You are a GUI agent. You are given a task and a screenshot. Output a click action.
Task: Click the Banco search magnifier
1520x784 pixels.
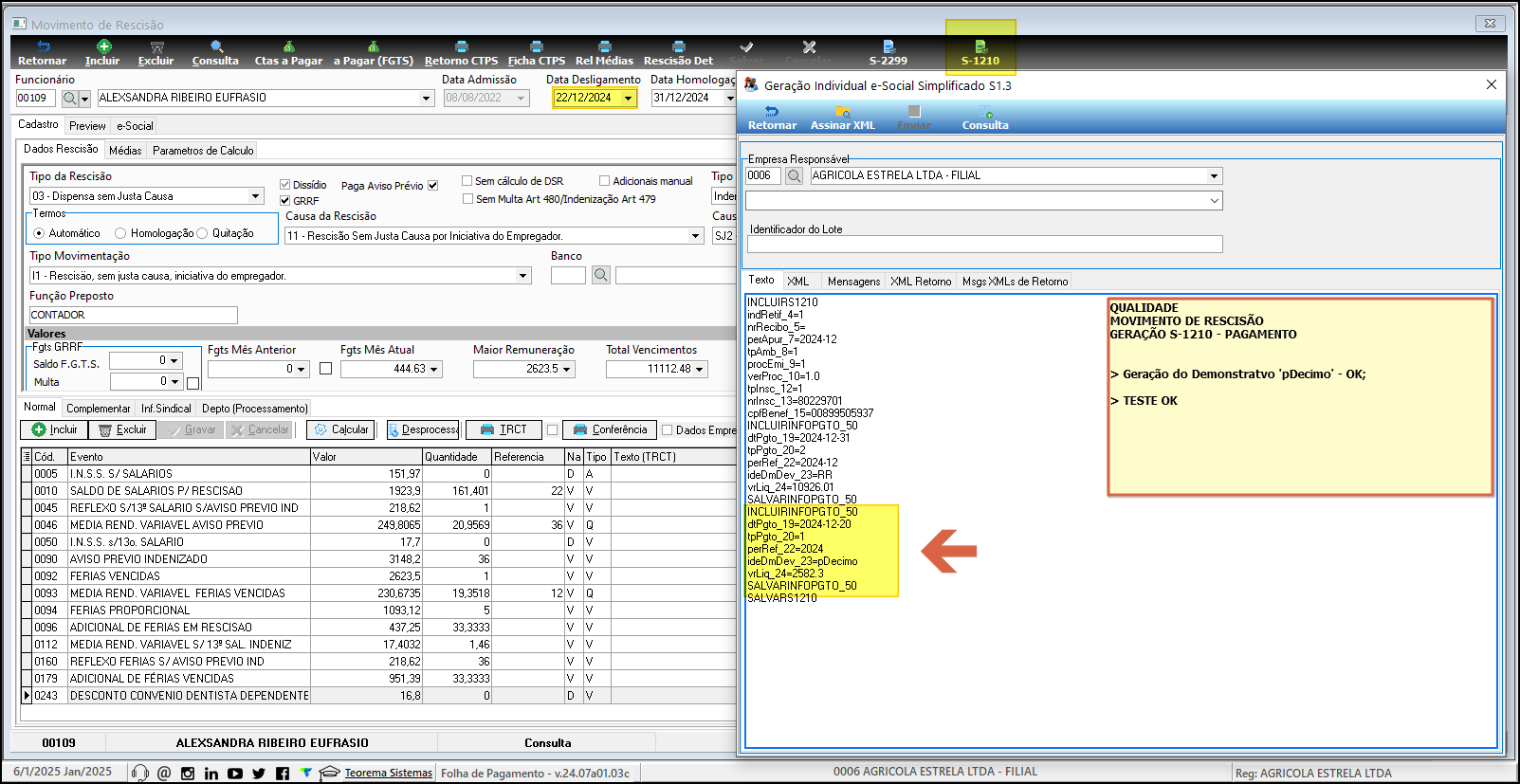[x=601, y=275]
